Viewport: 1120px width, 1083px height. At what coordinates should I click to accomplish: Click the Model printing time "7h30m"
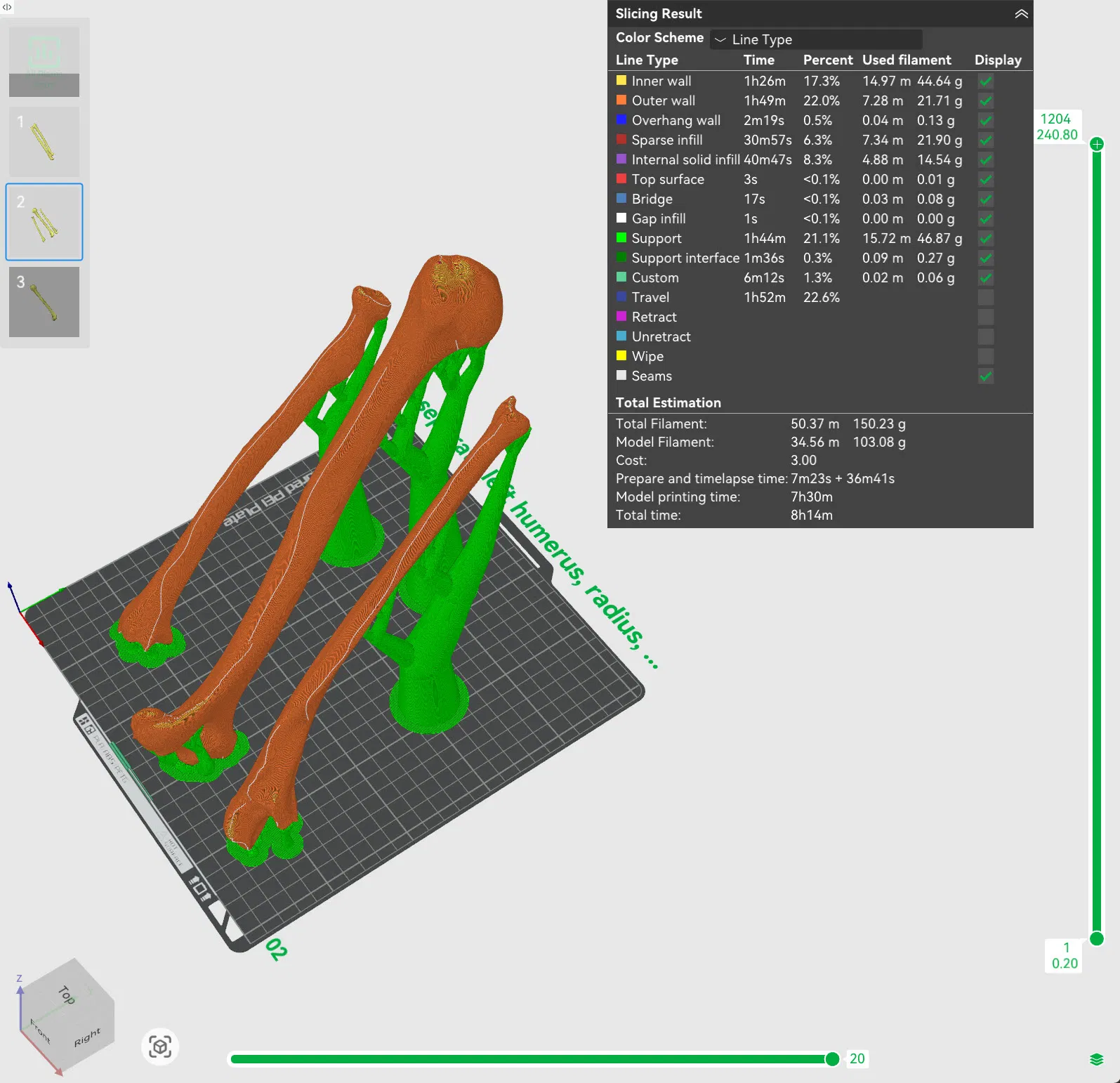click(x=812, y=497)
